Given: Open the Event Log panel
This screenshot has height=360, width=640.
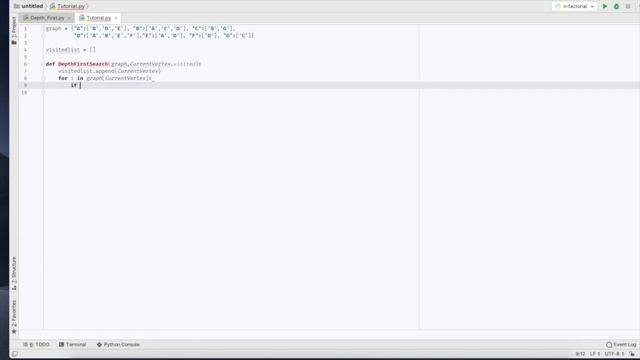Looking at the screenshot, I should pos(621,344).
